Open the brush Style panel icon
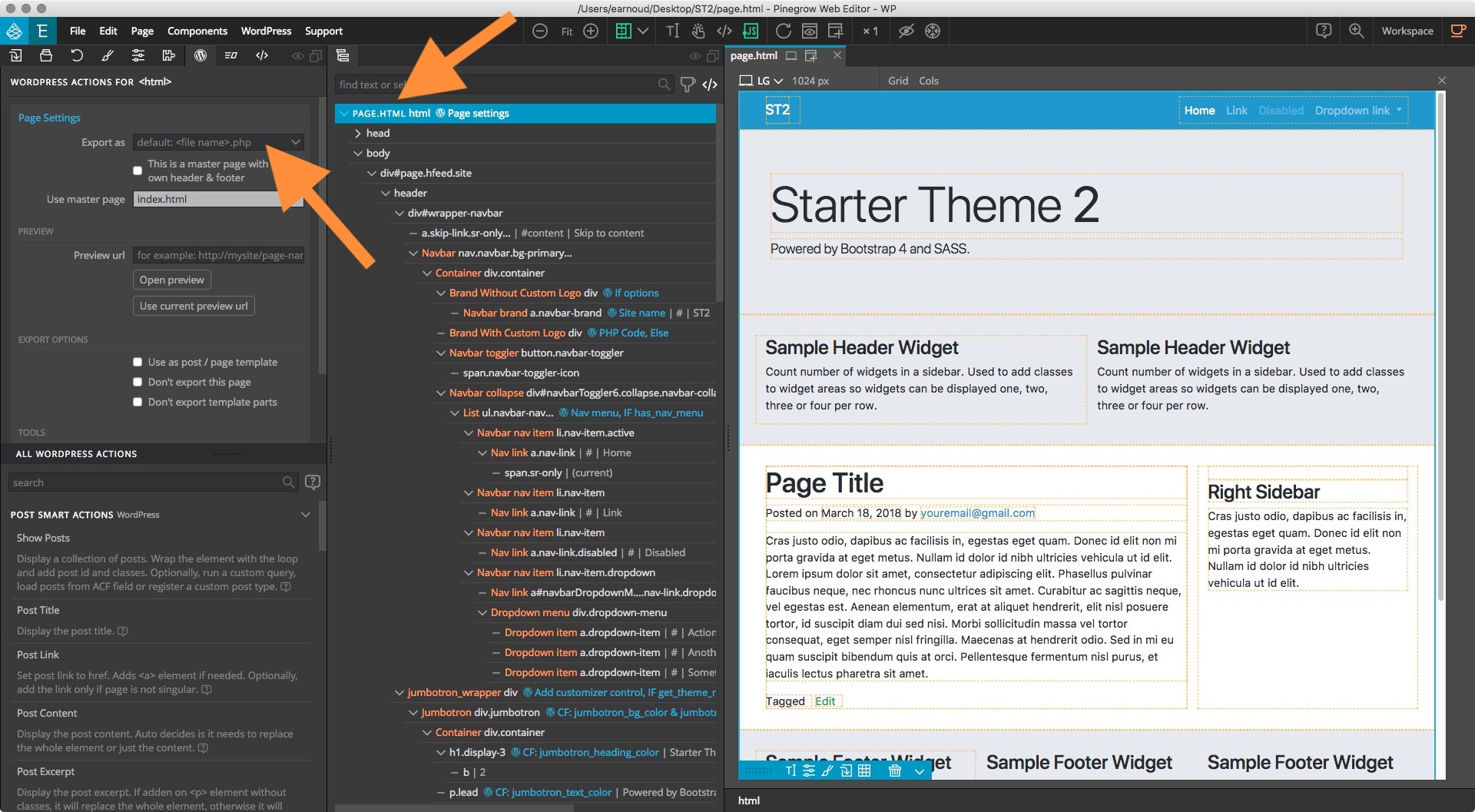1475x812 pixels. click(108, 55)
